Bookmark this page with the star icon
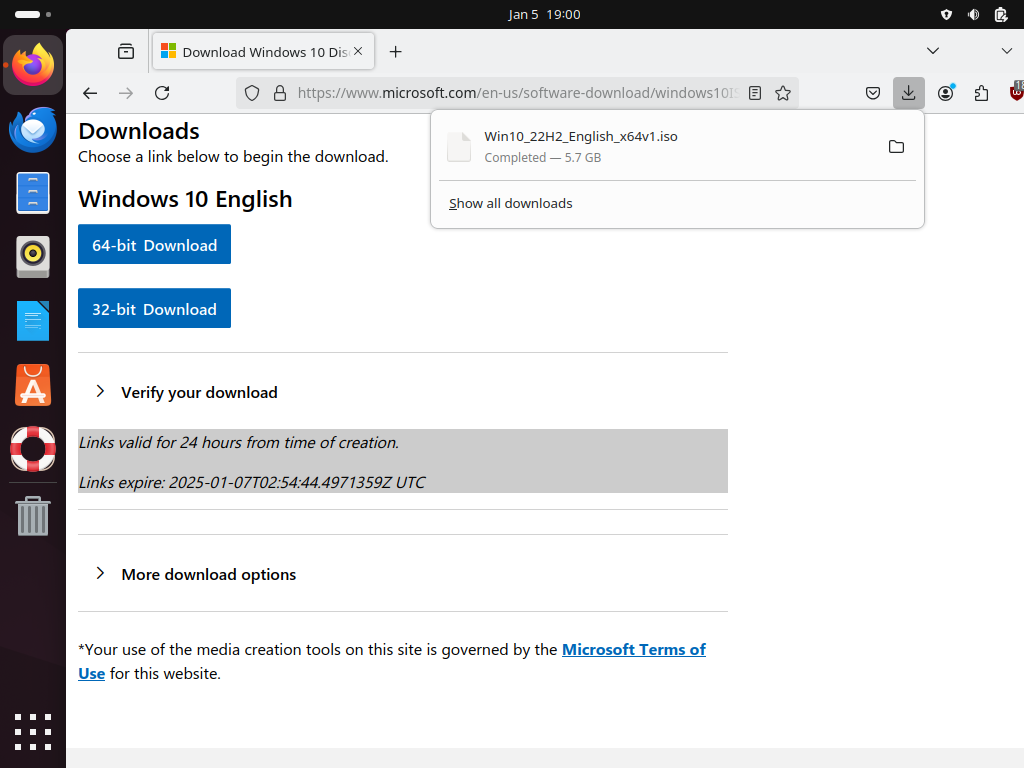The image size is (1024, 768). [783, 93]
